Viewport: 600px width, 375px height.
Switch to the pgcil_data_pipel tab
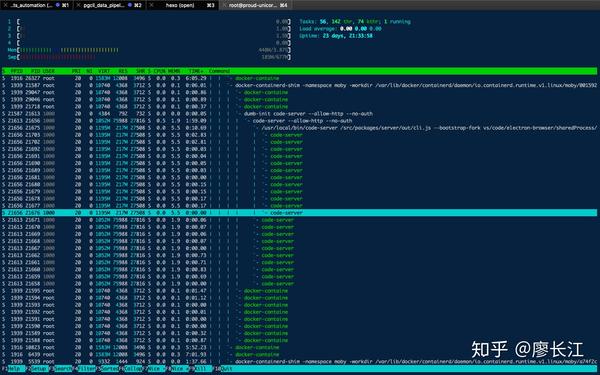(109, 5)
